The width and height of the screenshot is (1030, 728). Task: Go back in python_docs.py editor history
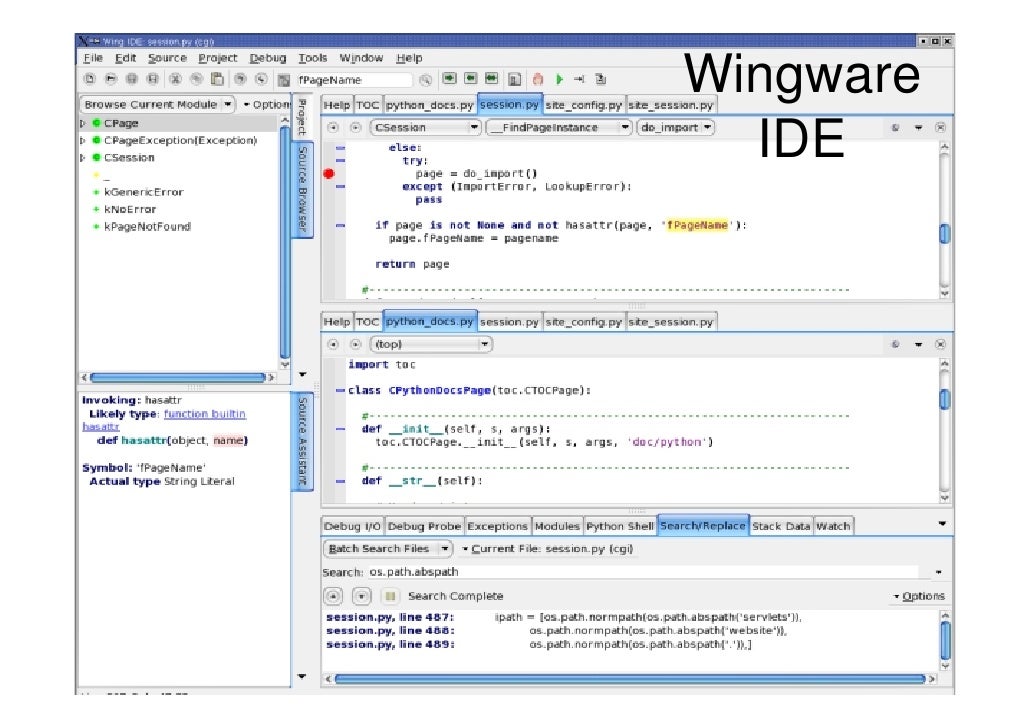point(334,344)
